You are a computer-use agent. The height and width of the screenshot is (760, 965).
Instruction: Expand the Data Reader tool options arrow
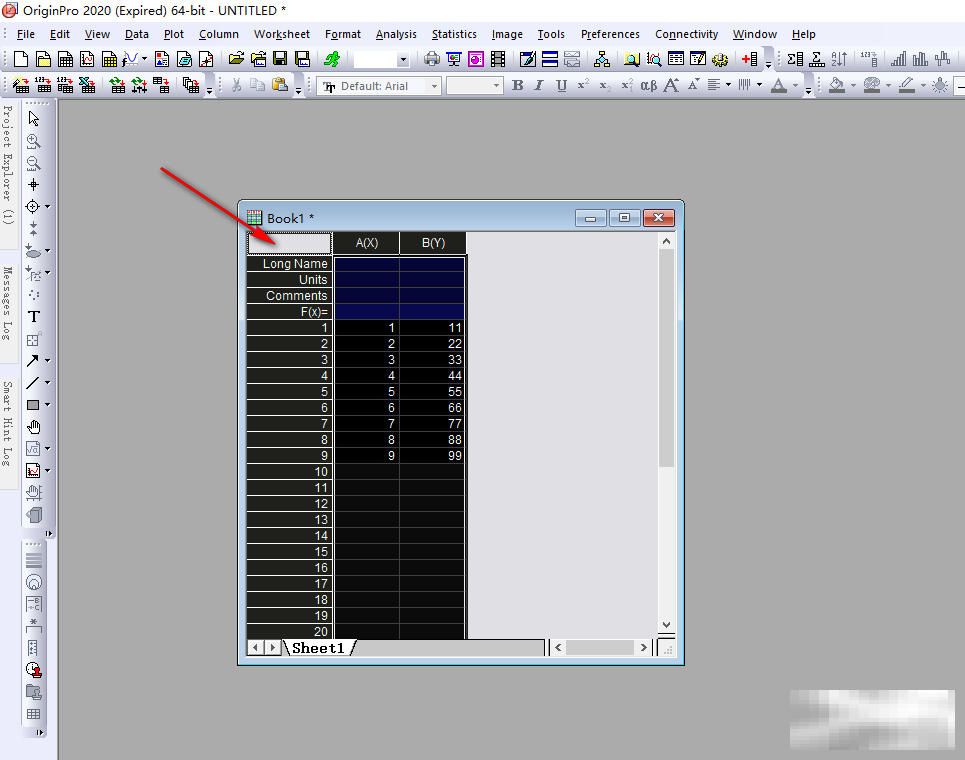[47, 207]
